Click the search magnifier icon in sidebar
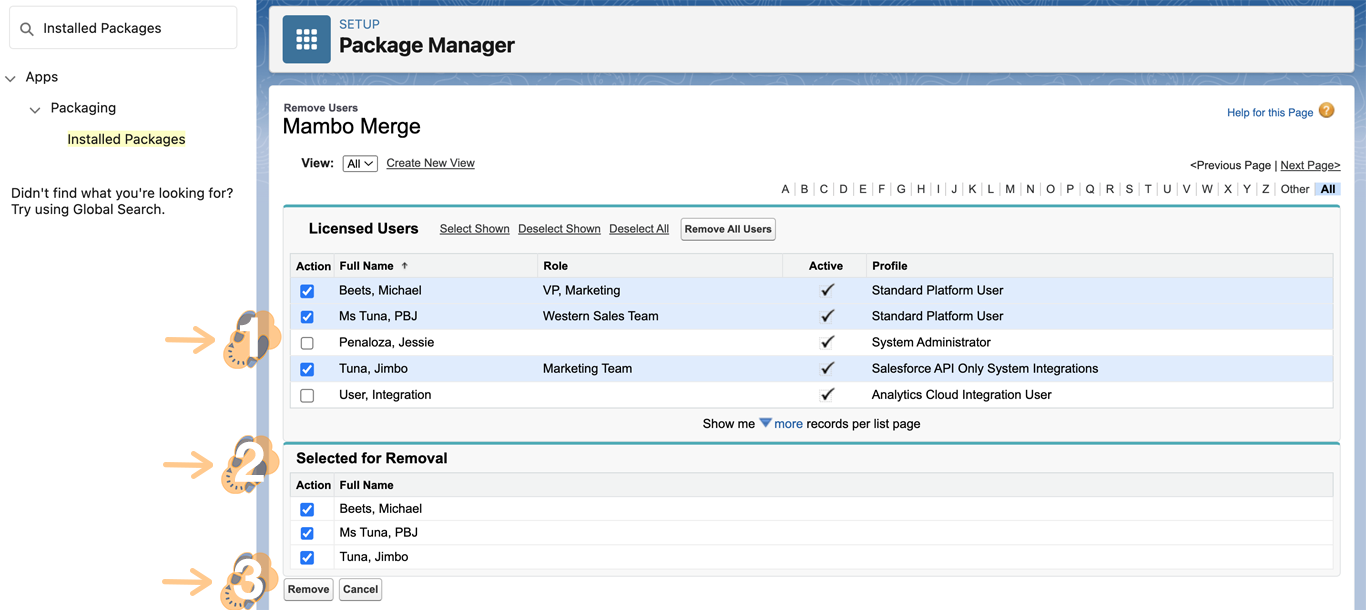 click(x=27, y=29)
